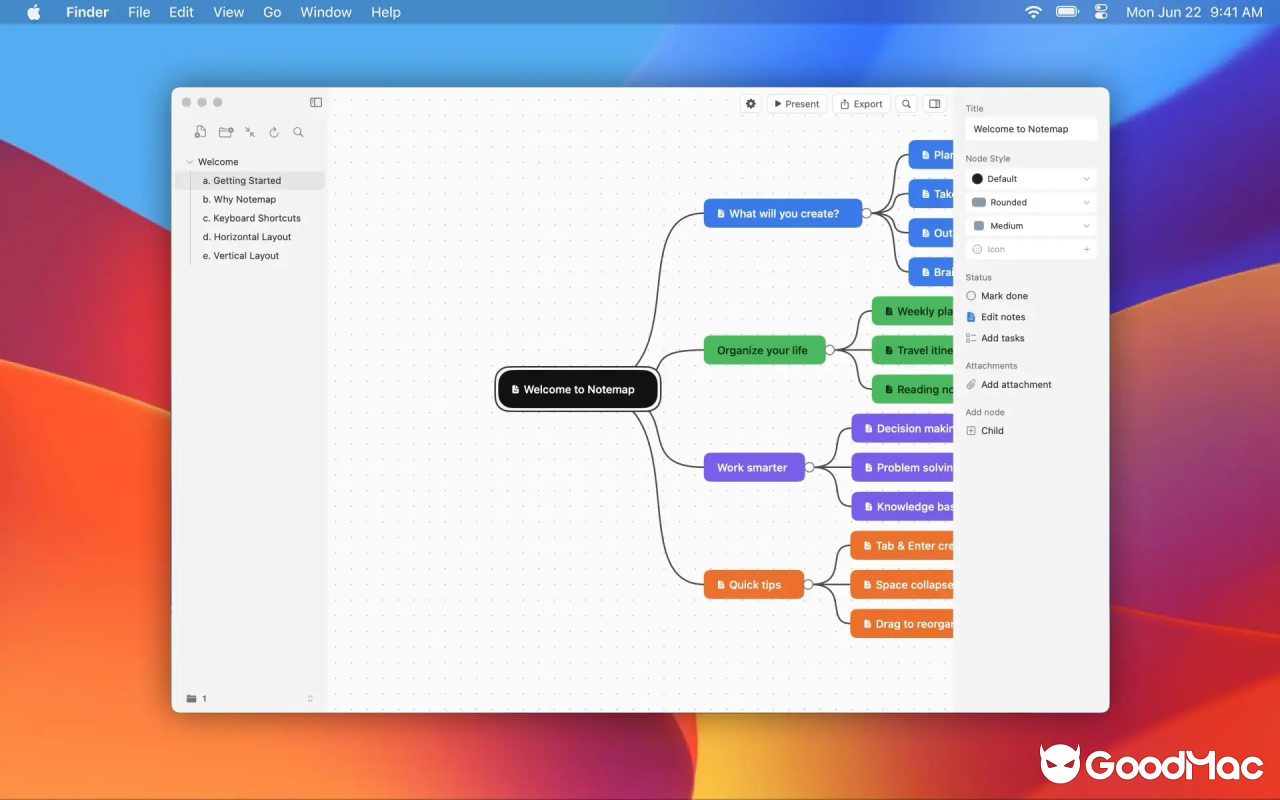
Task: Click the Title field 'Welcome to Notemap'
Action: (x=1031, y=129)
